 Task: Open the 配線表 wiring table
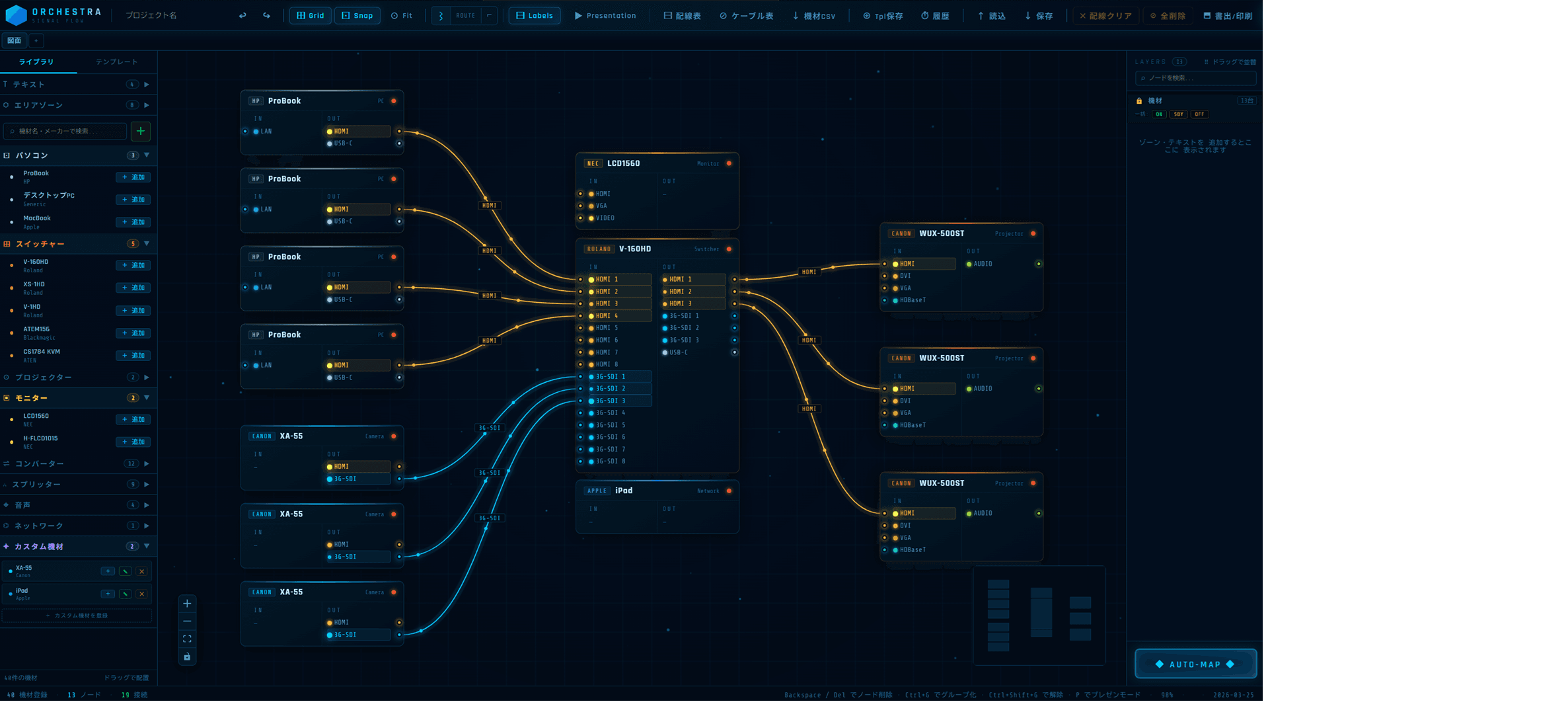[x=682, y=15]
